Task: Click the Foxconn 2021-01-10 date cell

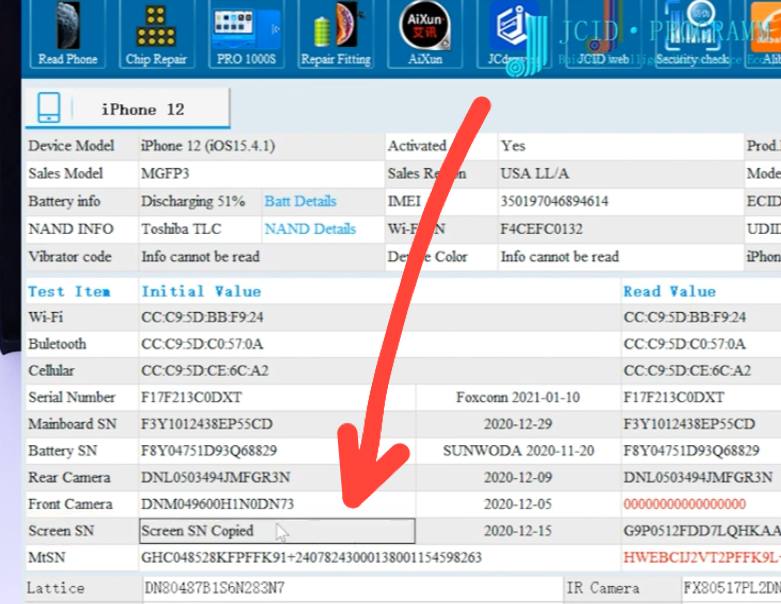Action: click(518, 397)
